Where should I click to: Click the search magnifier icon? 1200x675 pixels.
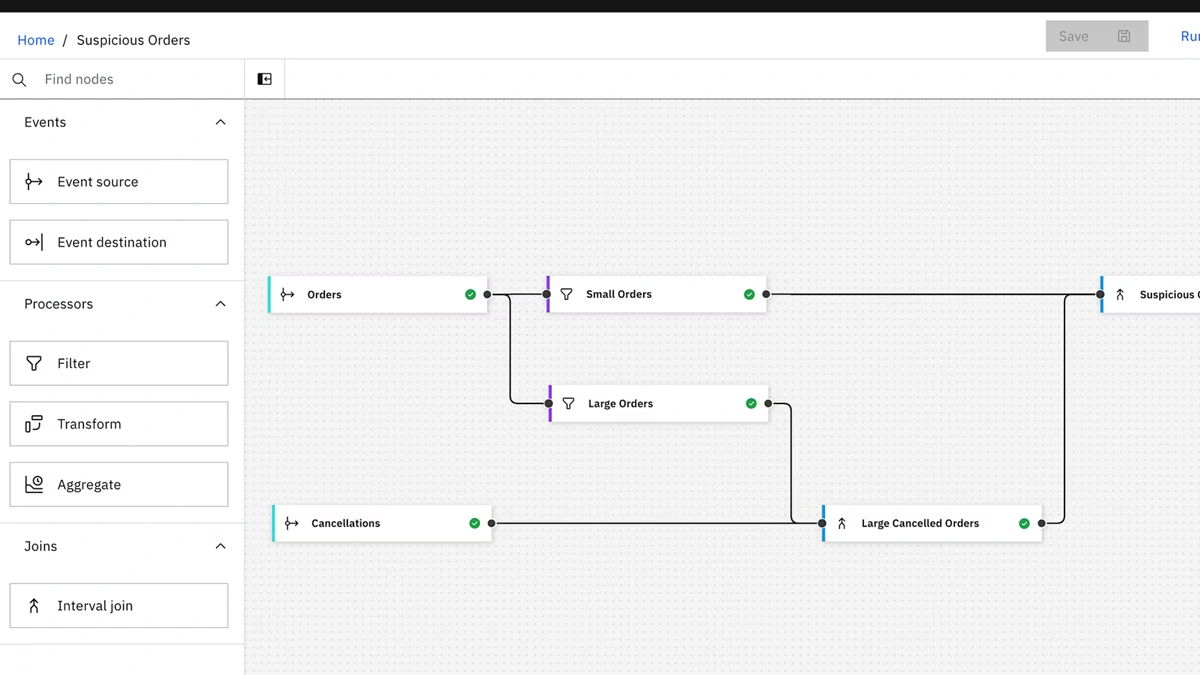(19, 79)
